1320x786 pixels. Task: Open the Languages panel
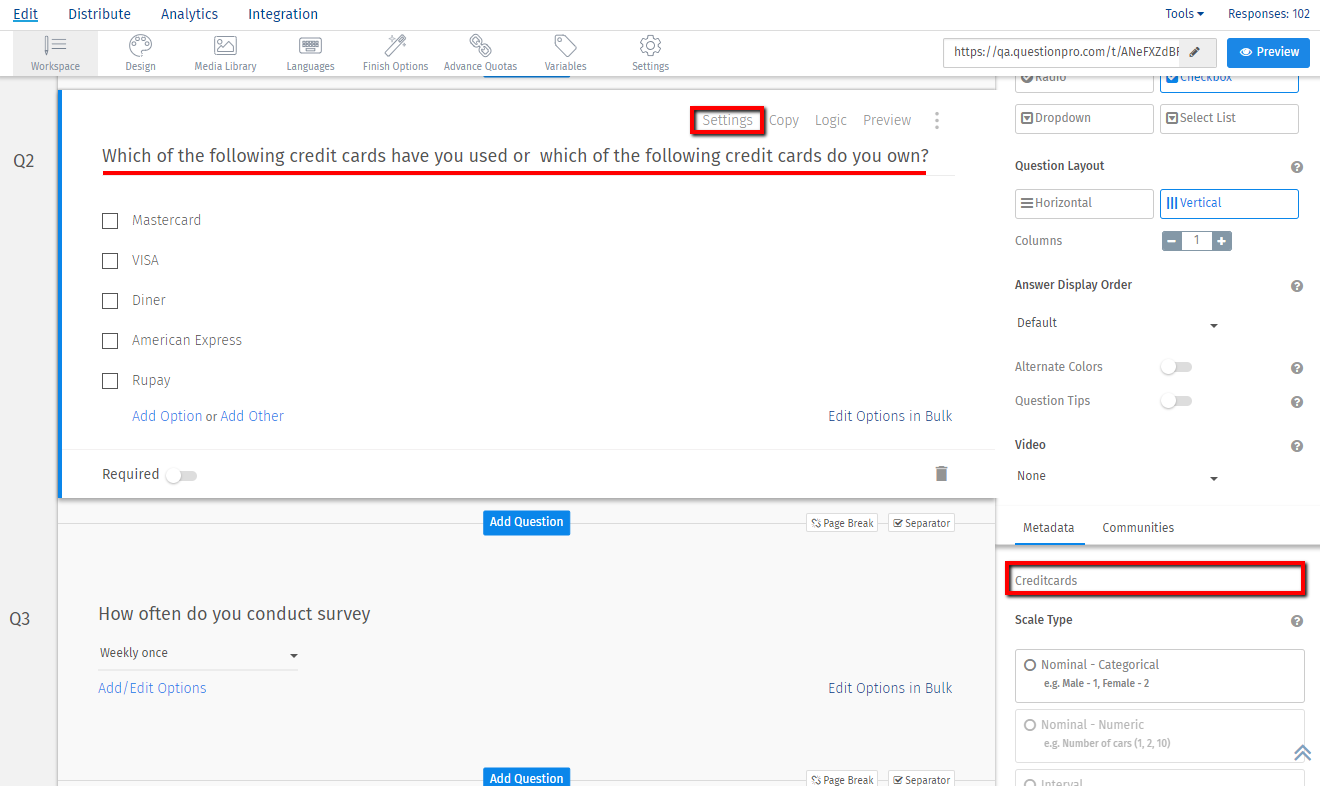310,52
